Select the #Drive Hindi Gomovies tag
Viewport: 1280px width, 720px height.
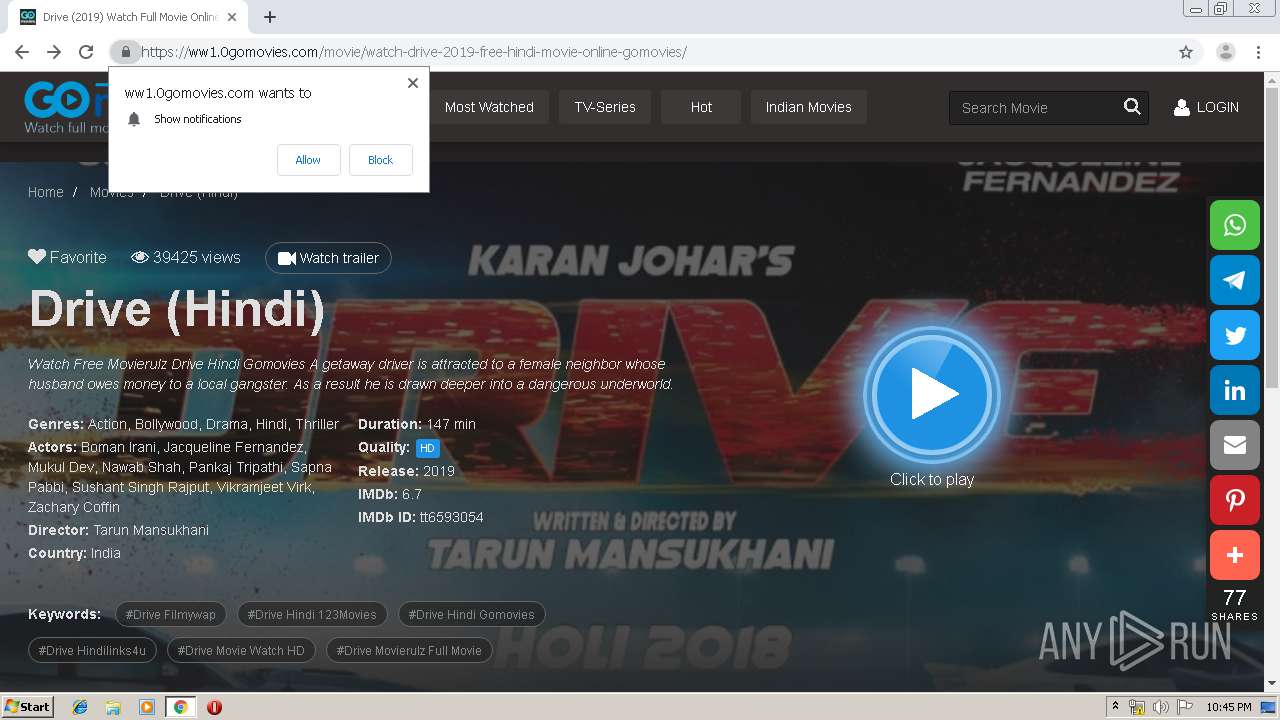(x=471, y=614)
